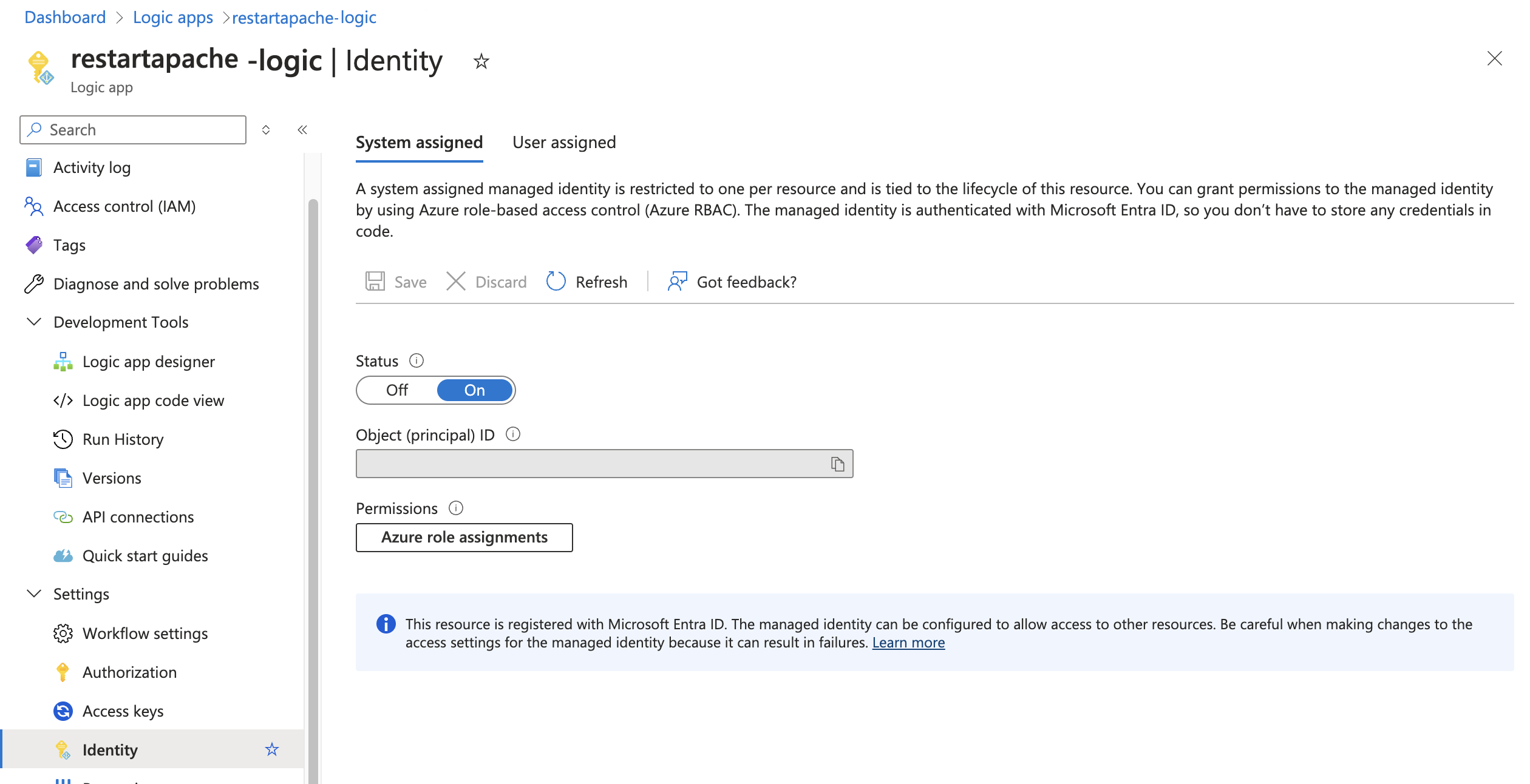Click the Status info icon
Viewport: 1530px width, 784px height.
pos(416,361)
